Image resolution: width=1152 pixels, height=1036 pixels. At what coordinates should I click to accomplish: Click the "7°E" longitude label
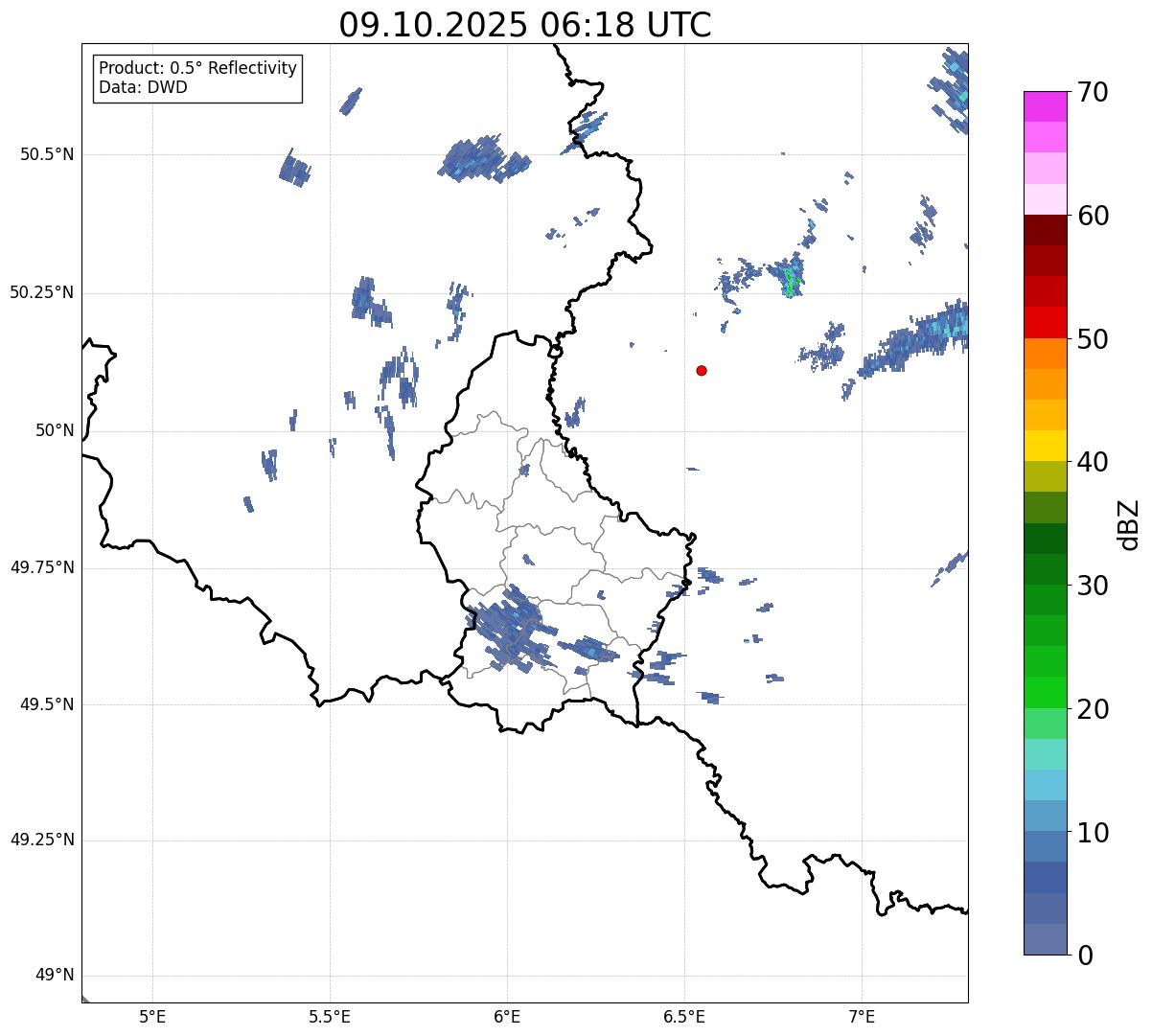(x=862, y=1017)
